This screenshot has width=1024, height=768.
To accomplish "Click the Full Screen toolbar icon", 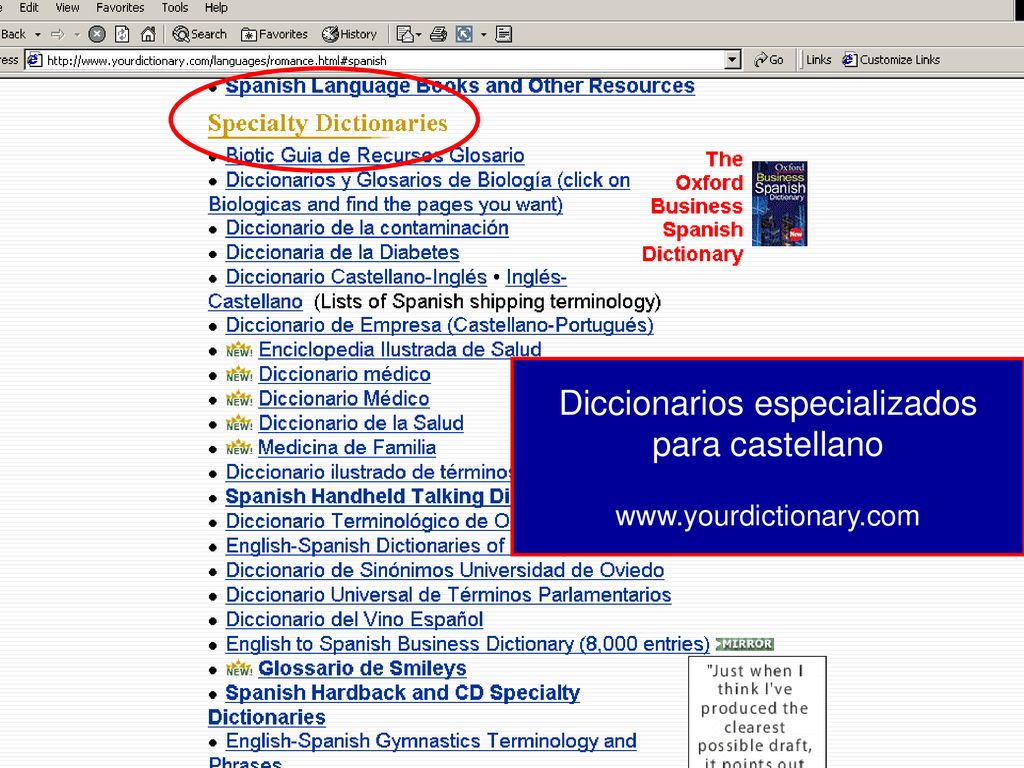I will 464,34.
